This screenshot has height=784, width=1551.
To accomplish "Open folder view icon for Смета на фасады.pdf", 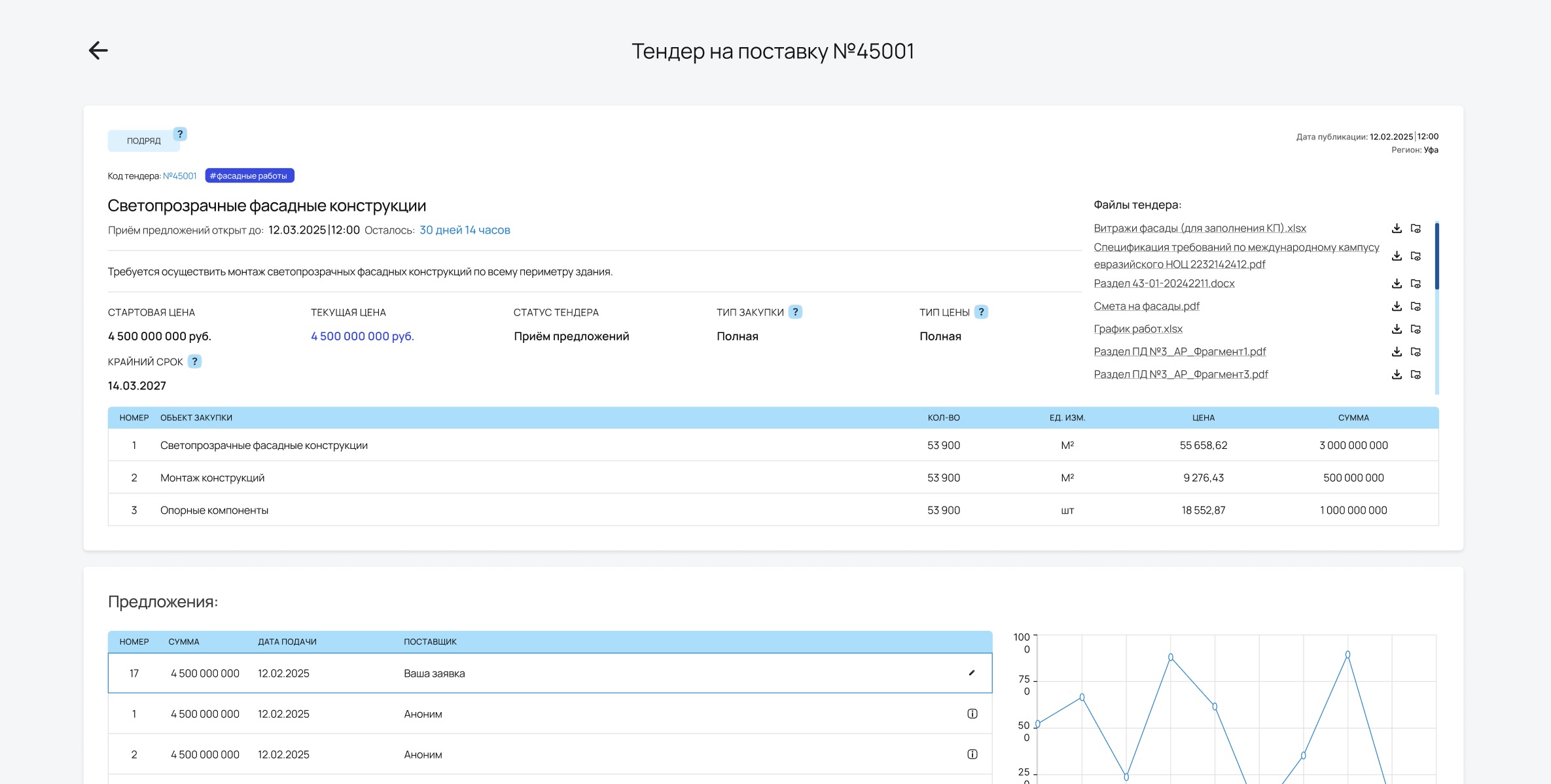I will coord(1416,306).
